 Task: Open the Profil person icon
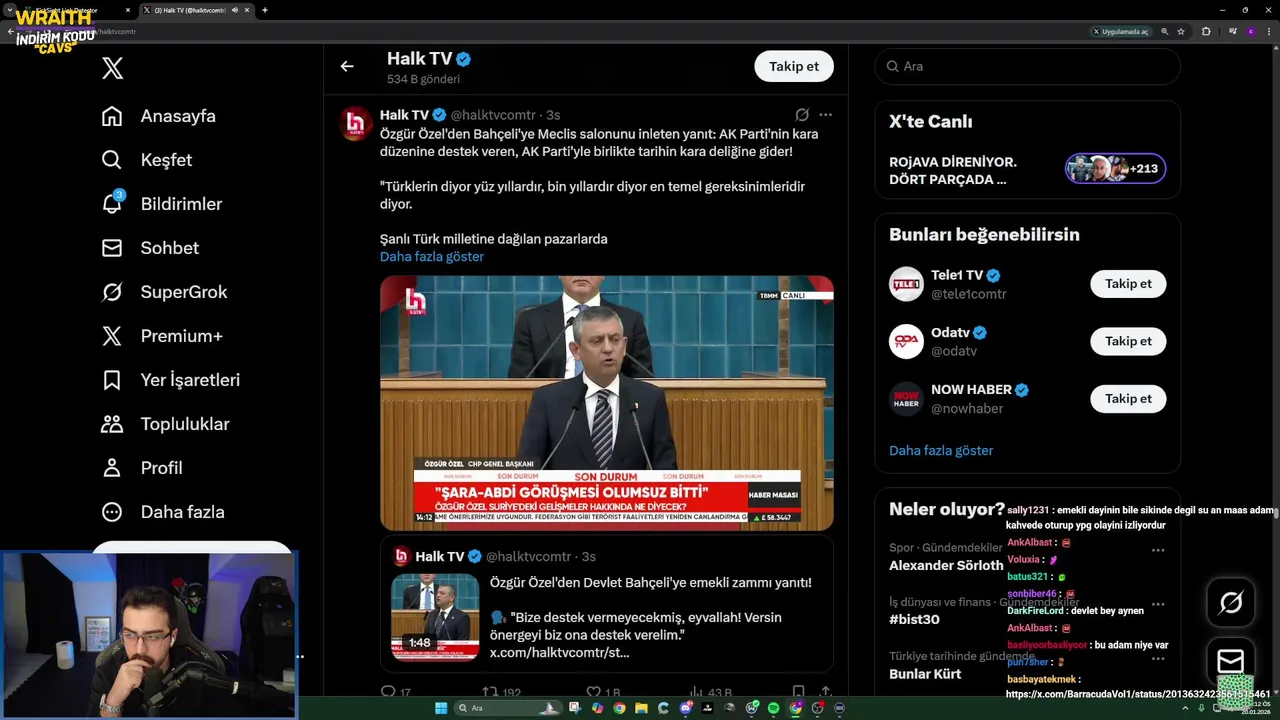(x=112, y=468)
